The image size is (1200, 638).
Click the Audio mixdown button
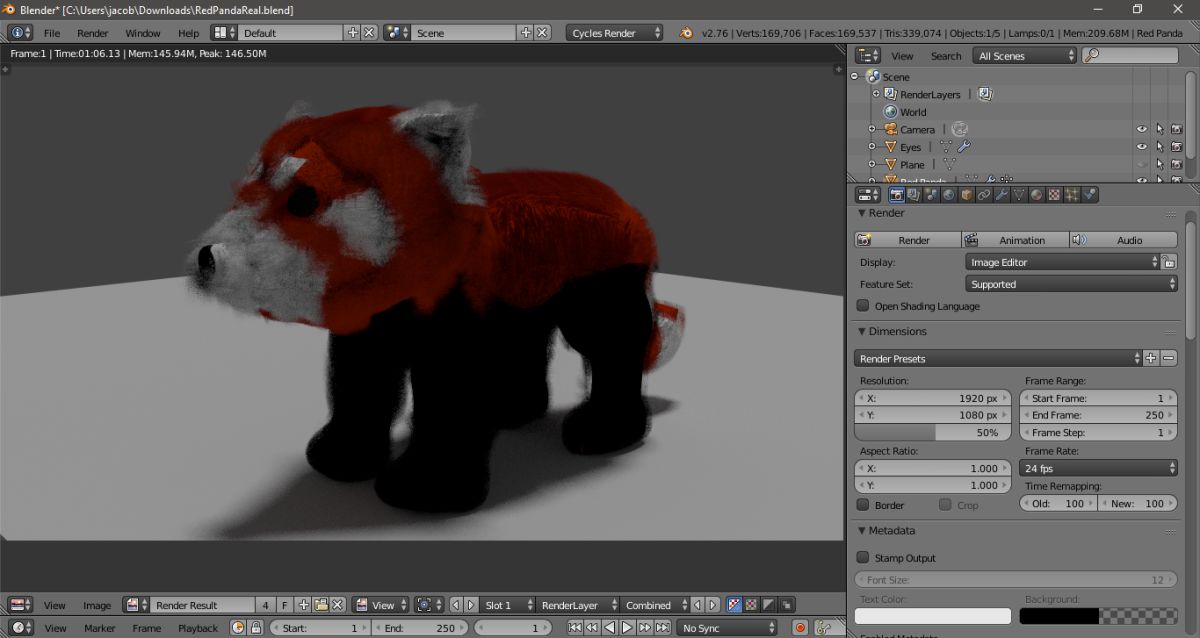tap(1123, 240)
